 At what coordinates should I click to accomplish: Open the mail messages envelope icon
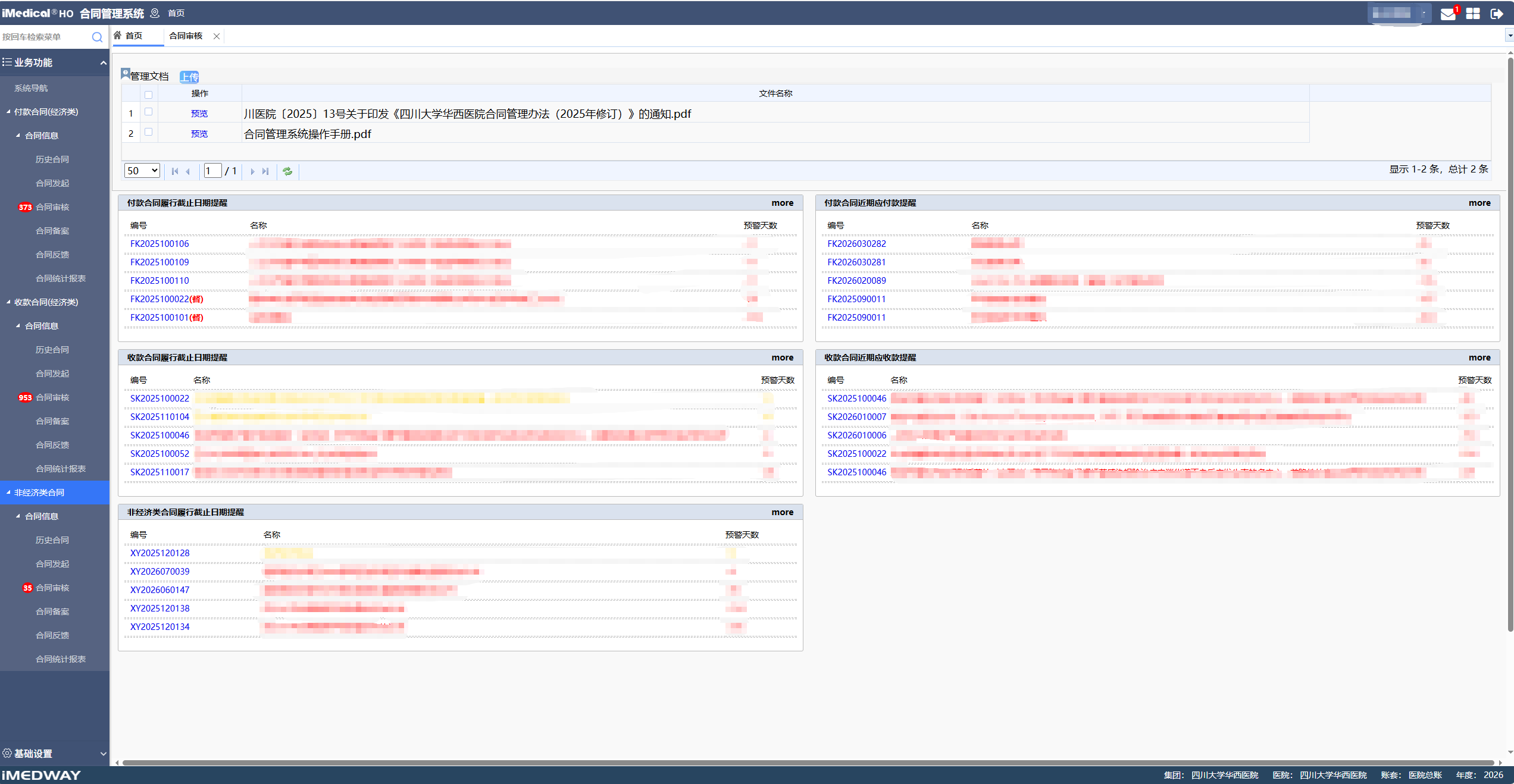(1448, 14)
